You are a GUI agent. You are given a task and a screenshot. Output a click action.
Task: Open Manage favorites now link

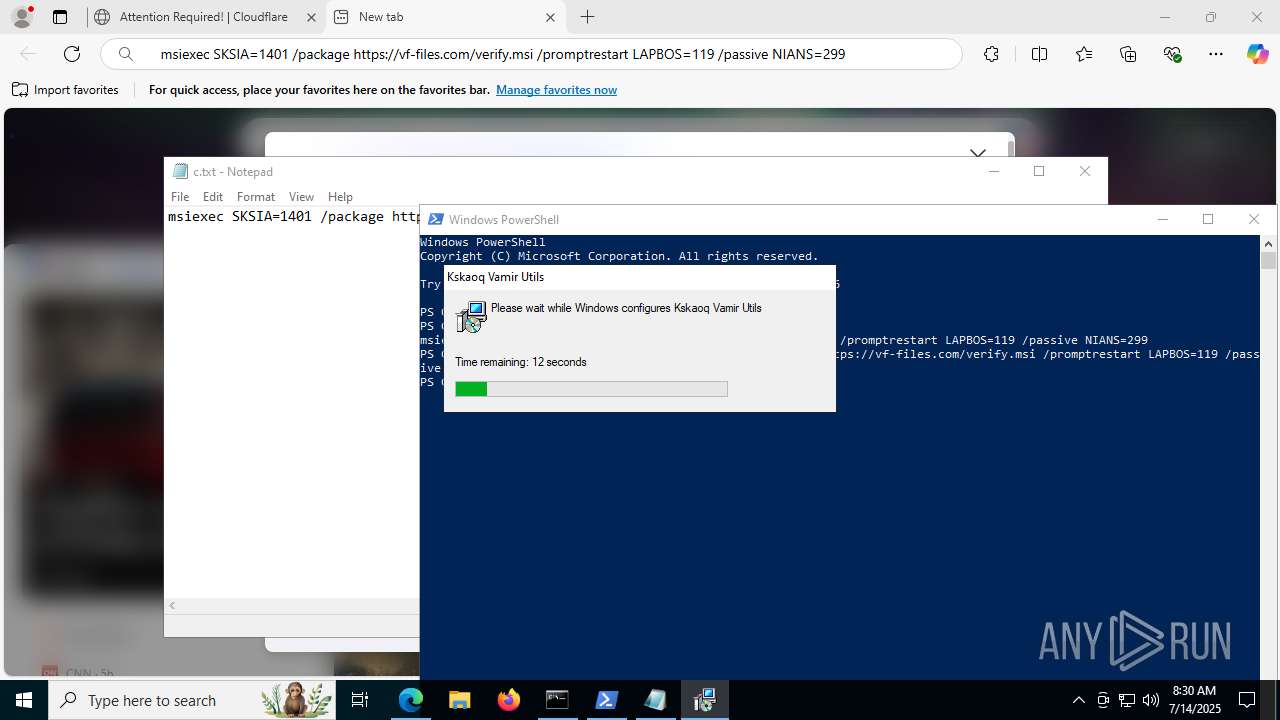[x=556, y=90]
